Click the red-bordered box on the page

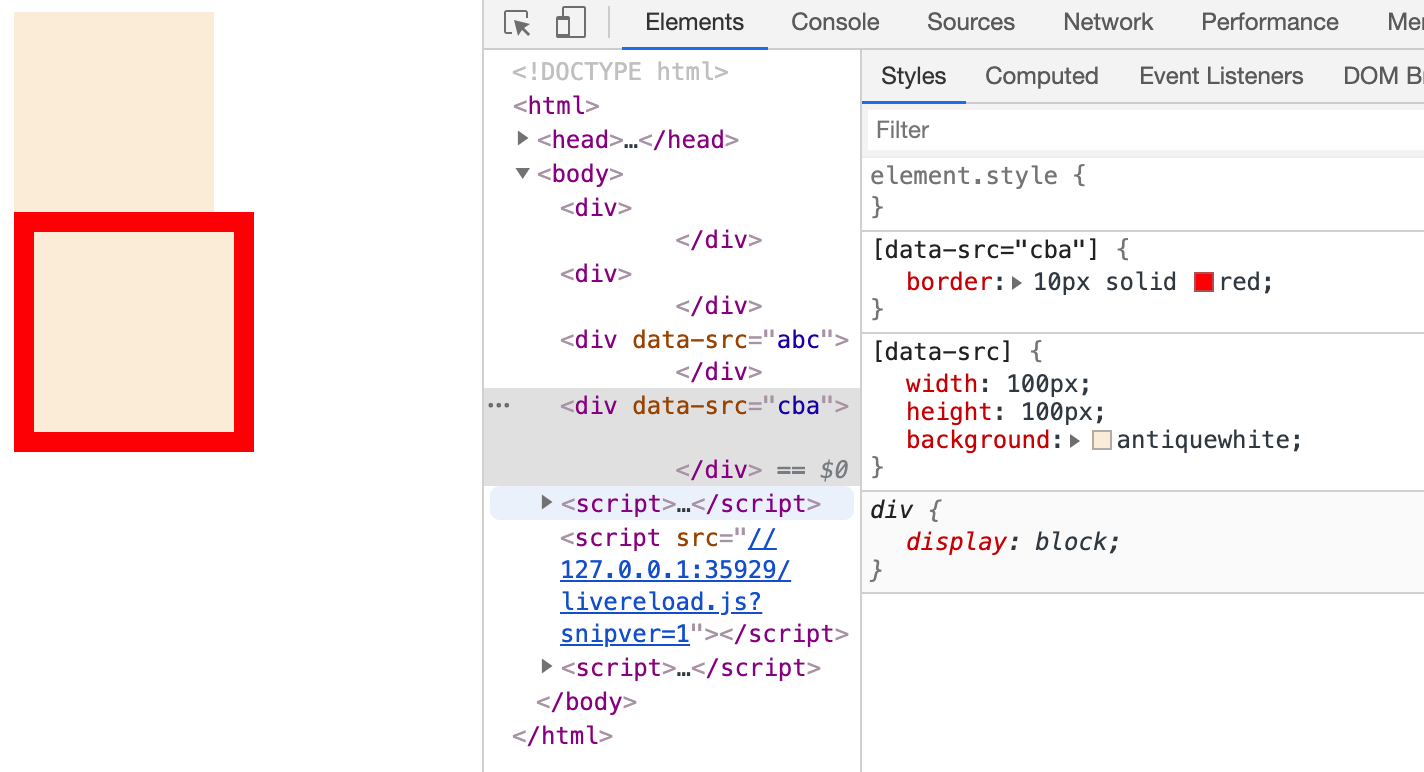(x=134, y=332)
